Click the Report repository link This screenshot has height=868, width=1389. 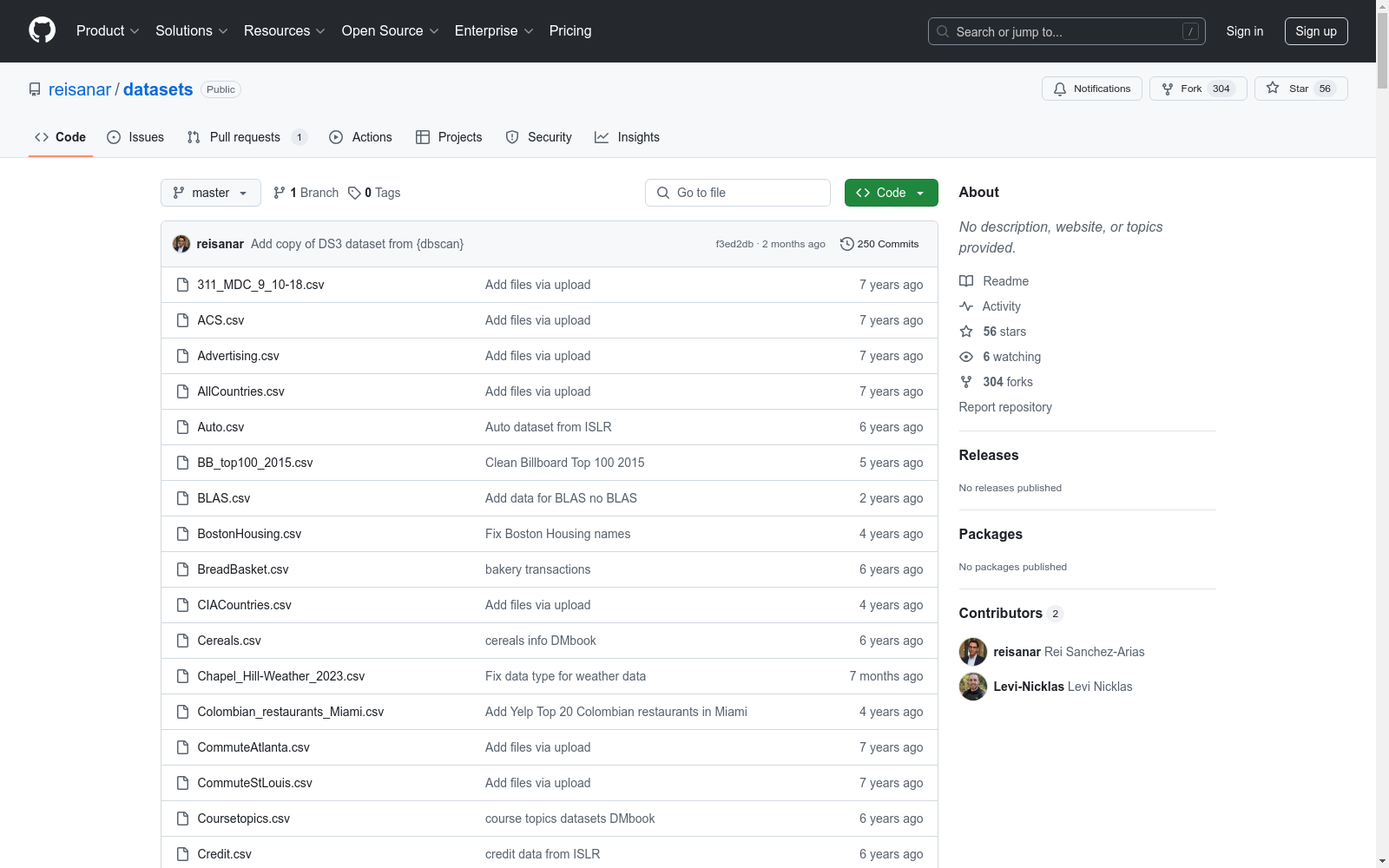tap(1005, 407)
